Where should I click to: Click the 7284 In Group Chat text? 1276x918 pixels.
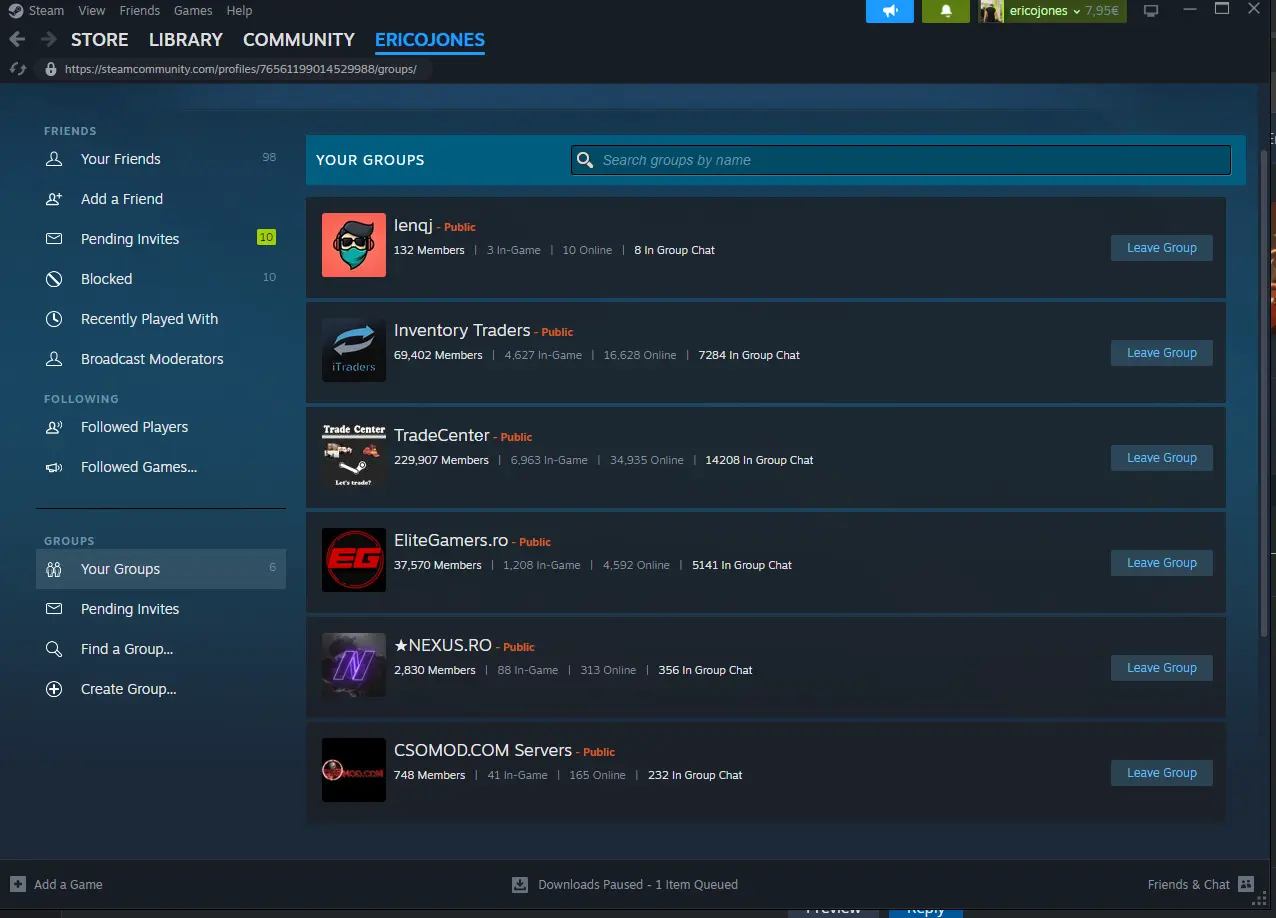[x=749, y=355]
